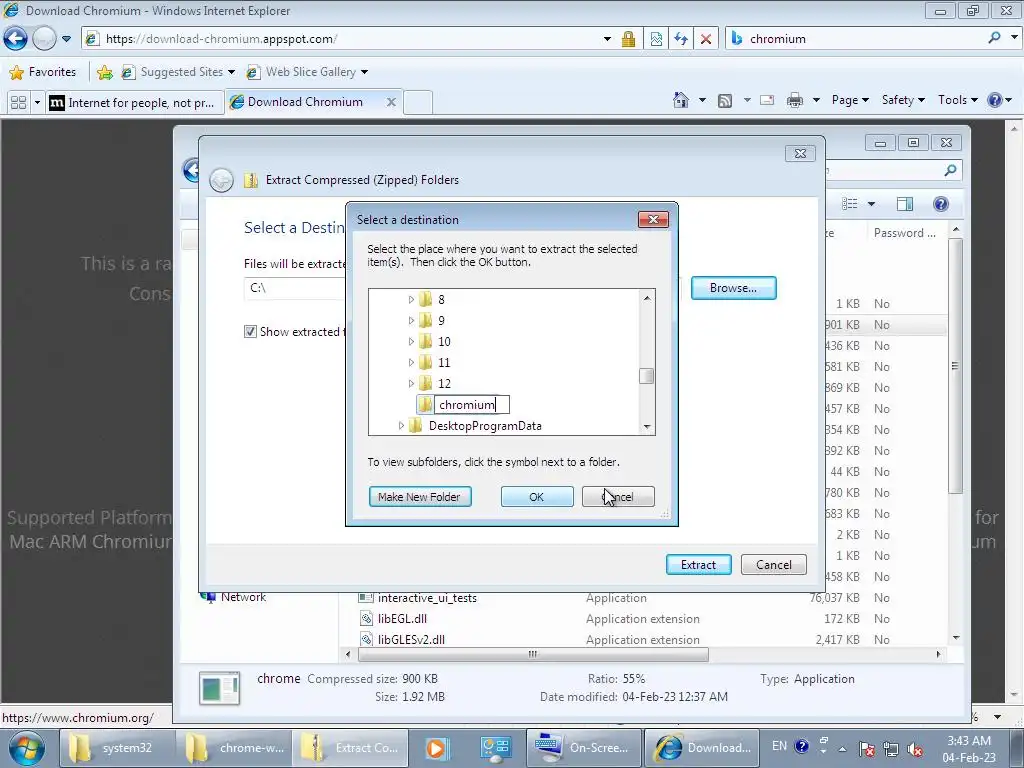The height and width of the screenshot is (768, 1024).
Task: Open the Tools menu
Action: point(957,100)
